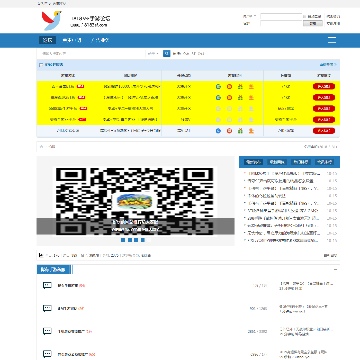Click the gray login button beside the password field
This screenshot has width=360, height=360.
[313, 24]
